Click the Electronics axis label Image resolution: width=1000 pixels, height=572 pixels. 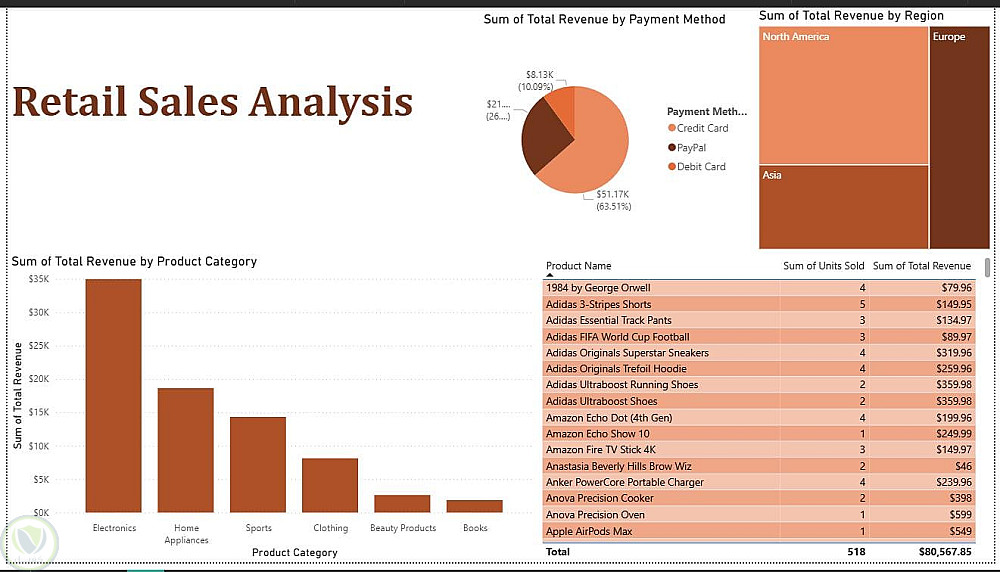(x=114, y=528)
